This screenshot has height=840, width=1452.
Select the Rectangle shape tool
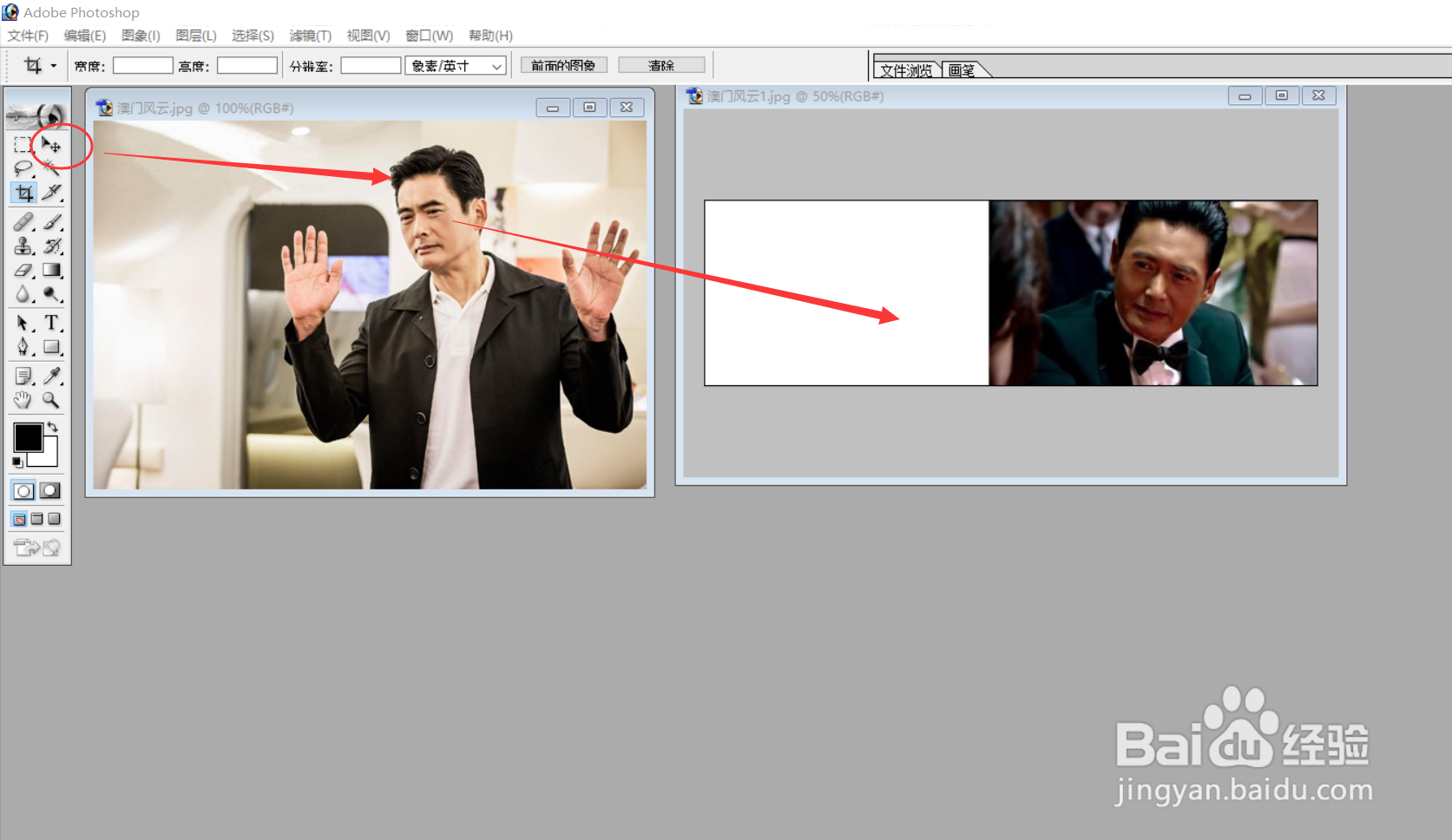click(x=51, y=347)
